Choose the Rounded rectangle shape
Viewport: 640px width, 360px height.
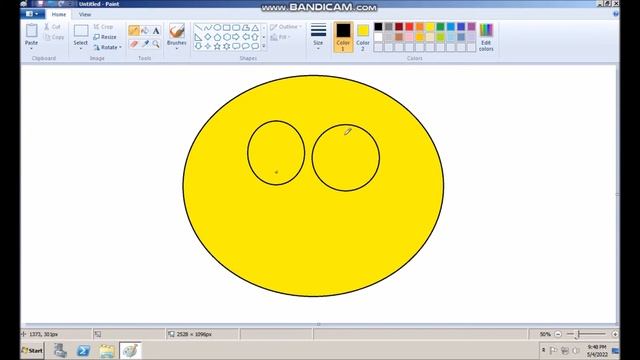point(236,28)
